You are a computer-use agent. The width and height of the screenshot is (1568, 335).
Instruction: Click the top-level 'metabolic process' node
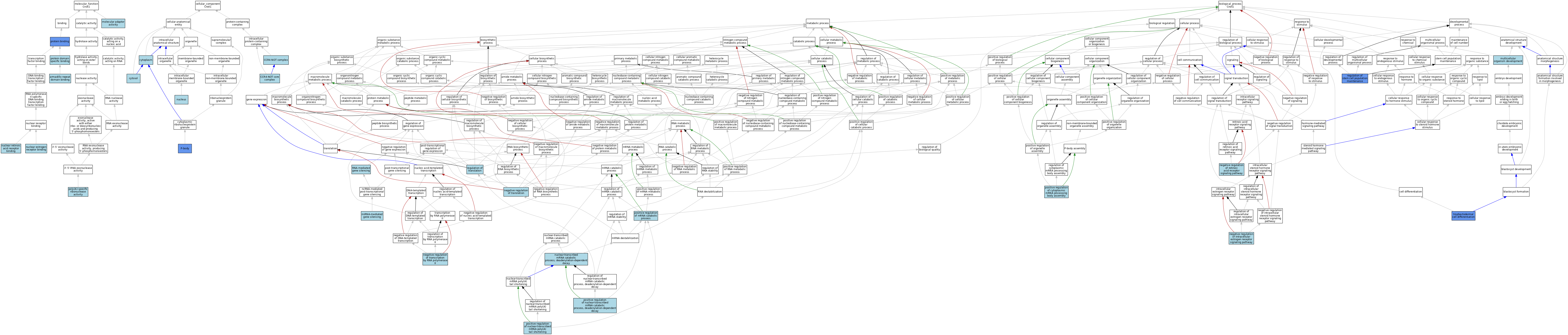pos(817,23)
